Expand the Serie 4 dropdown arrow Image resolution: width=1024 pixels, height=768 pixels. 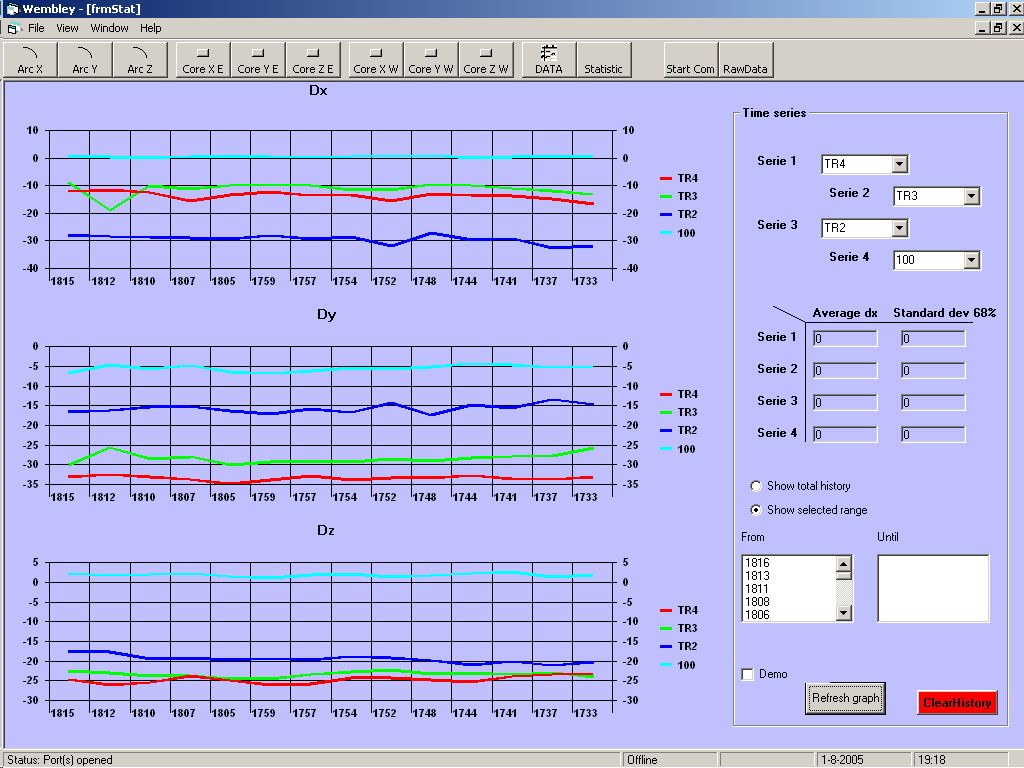(x=971, y=260)
